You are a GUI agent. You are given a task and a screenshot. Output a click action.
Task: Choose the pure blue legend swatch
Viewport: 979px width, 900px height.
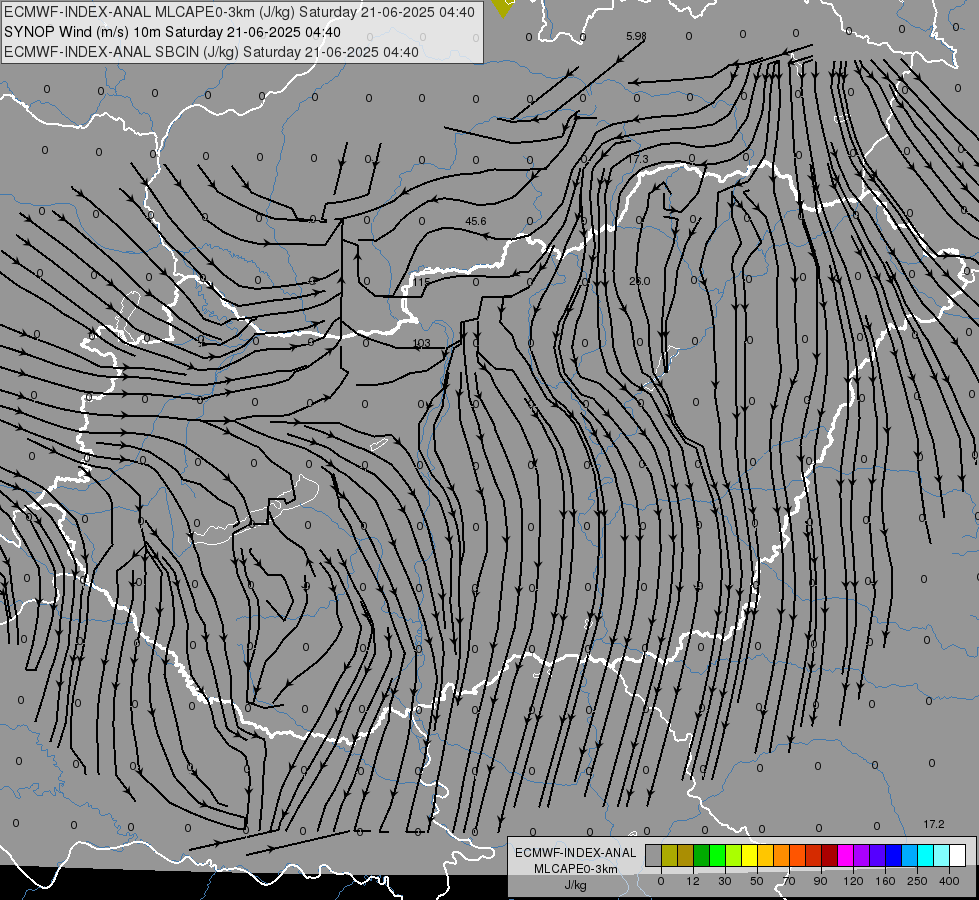(893, 855)
